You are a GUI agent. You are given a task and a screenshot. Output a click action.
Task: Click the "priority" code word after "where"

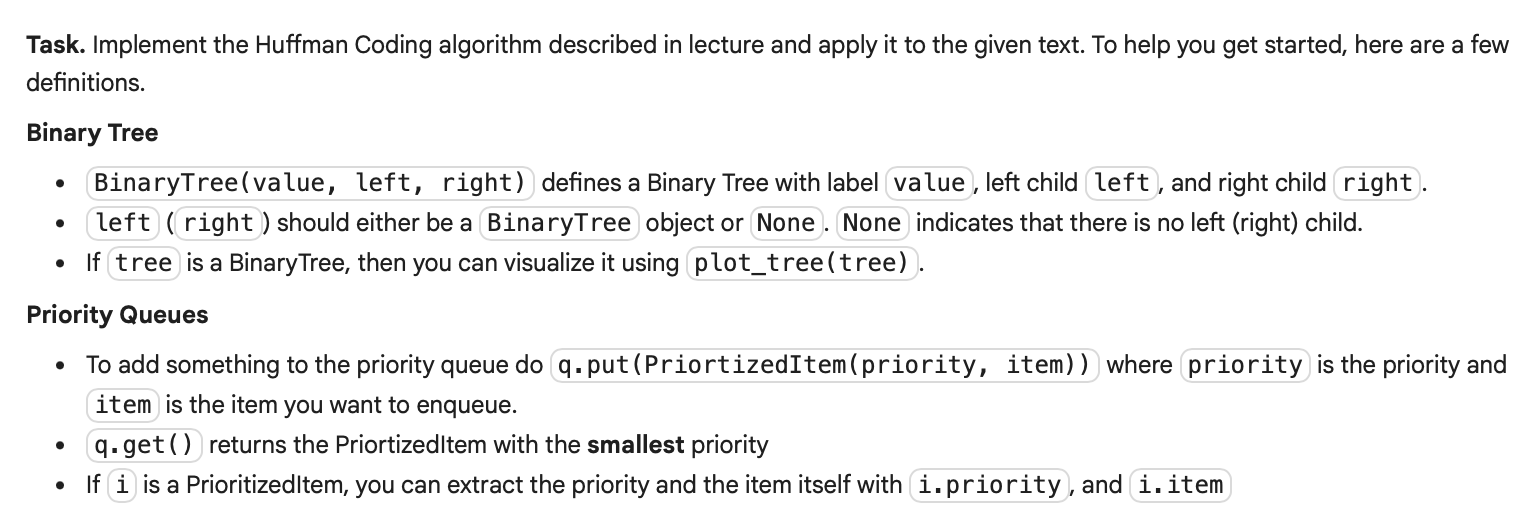[1246, 365]
